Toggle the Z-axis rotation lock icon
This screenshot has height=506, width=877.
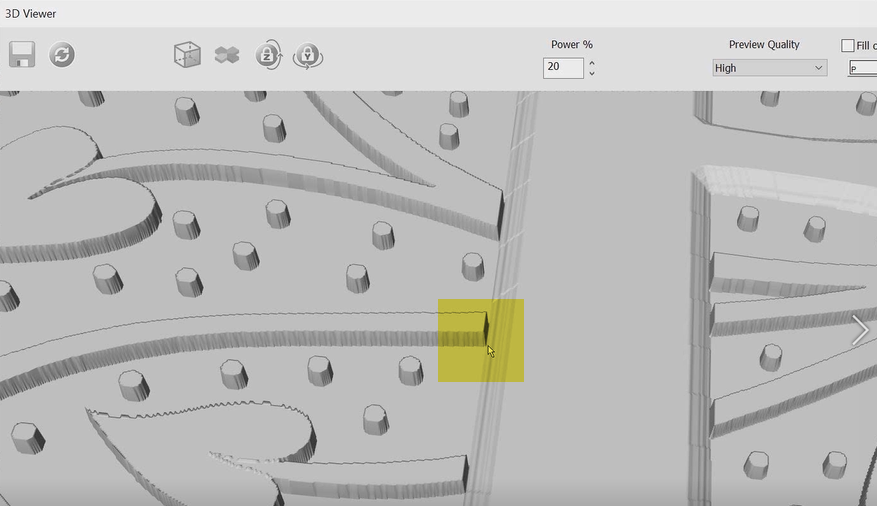tap(268, 54)
